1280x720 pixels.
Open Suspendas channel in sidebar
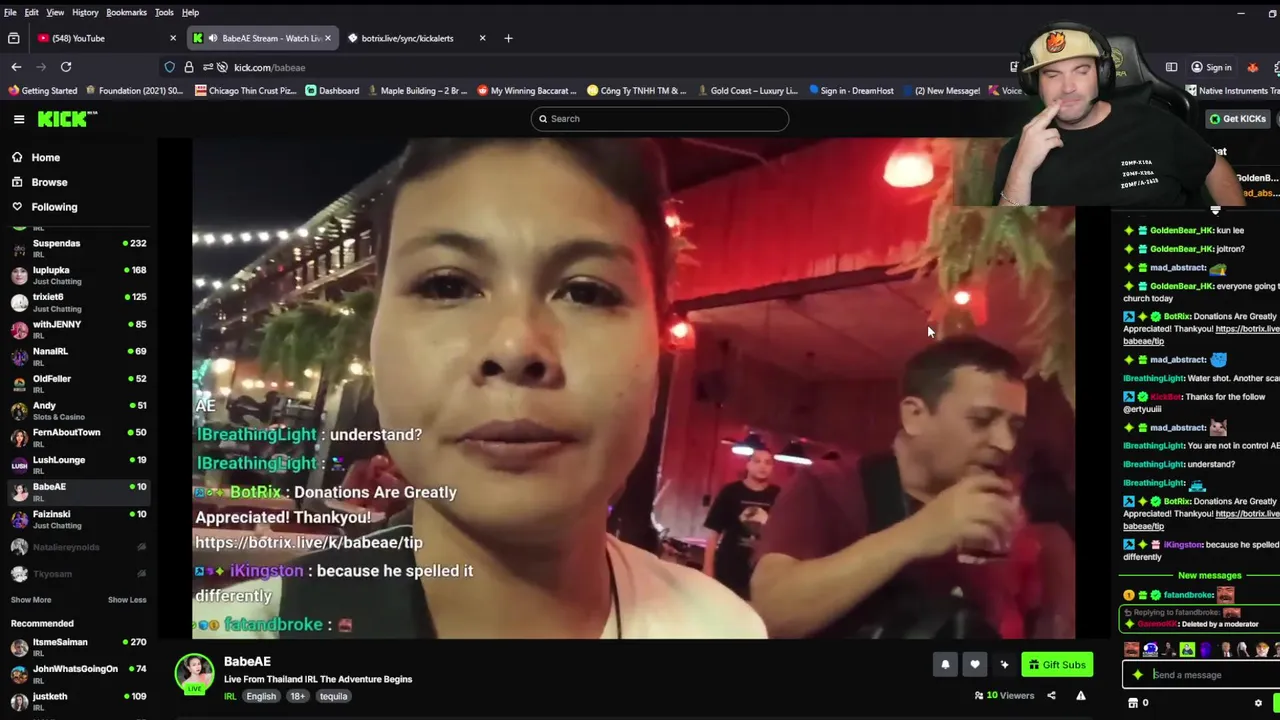pyautogui.click(x=78, y=248)
